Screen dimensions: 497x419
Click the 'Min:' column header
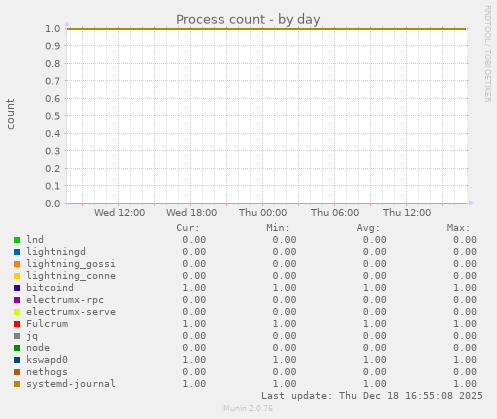click(x=278, y=228)
